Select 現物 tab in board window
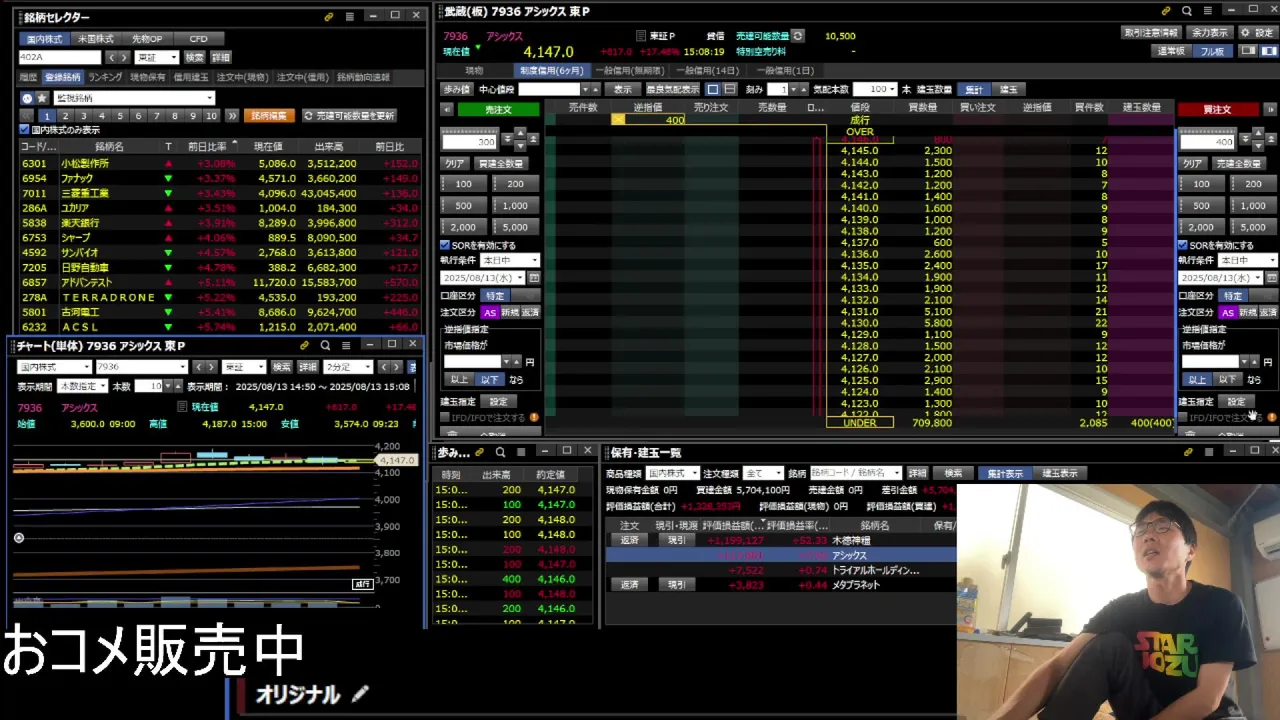Screen dimensions: 1280x720 coord(474,71)
